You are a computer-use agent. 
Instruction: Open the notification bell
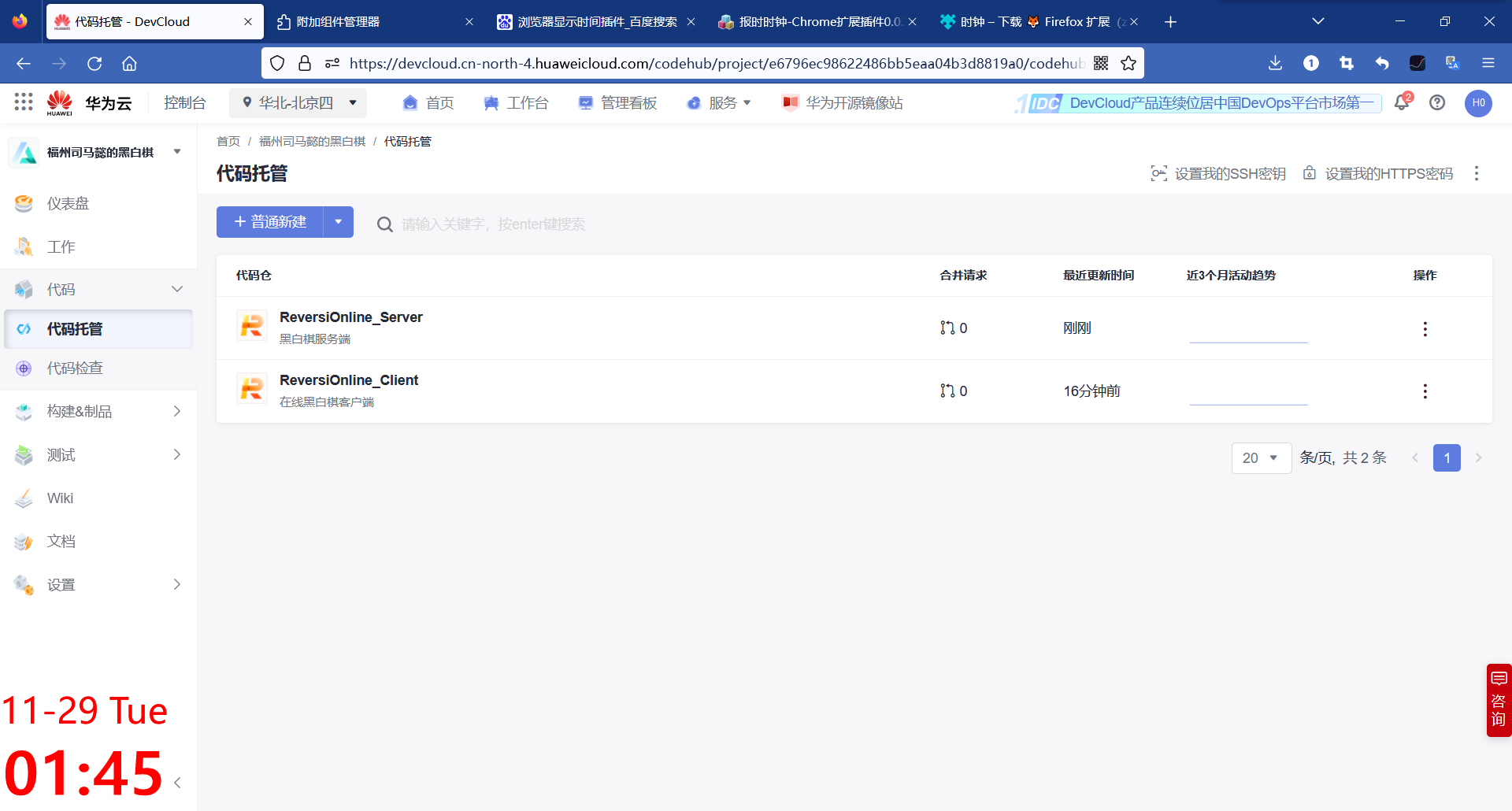click(x=1402, y=102)
